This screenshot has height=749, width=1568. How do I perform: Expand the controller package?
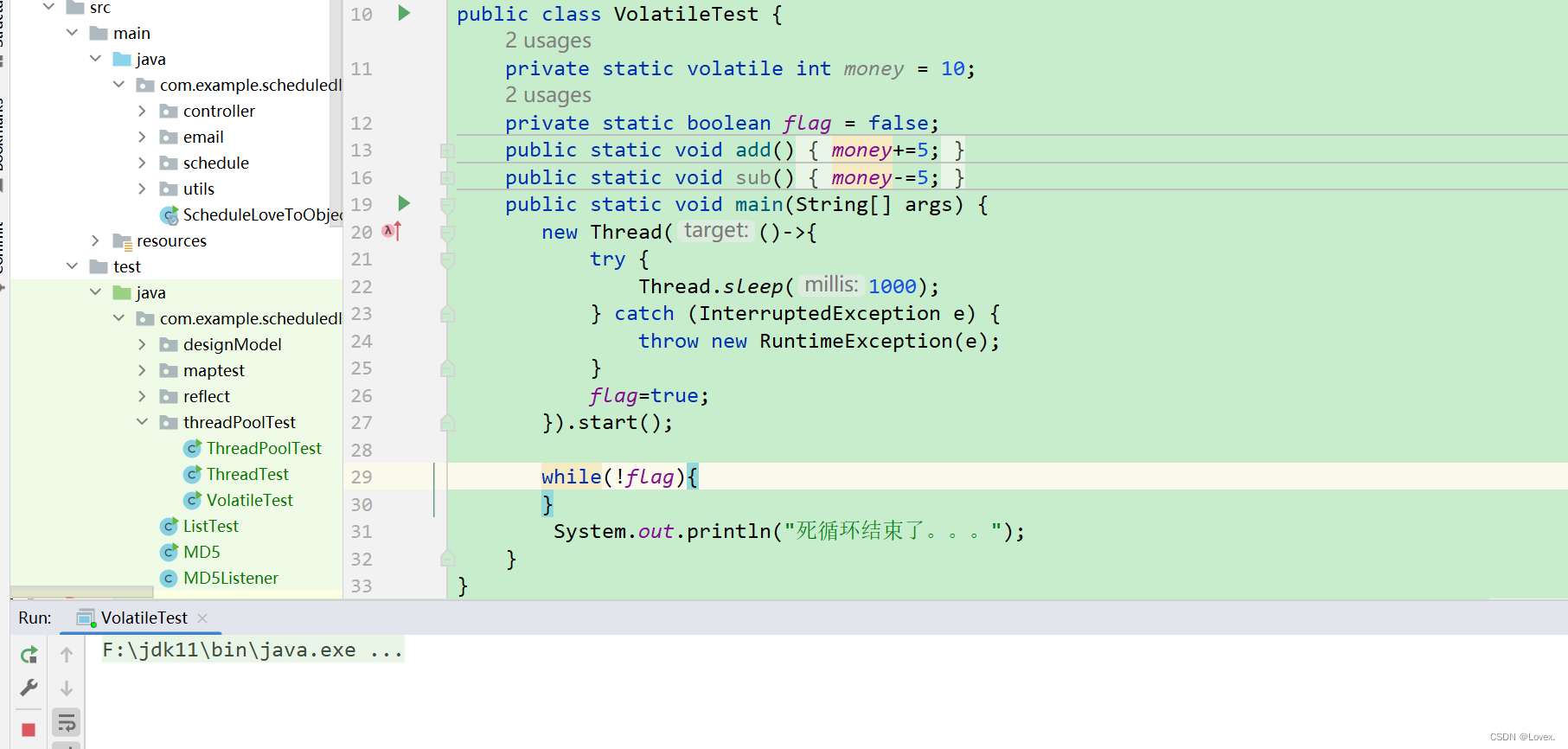tap(142, 111)
